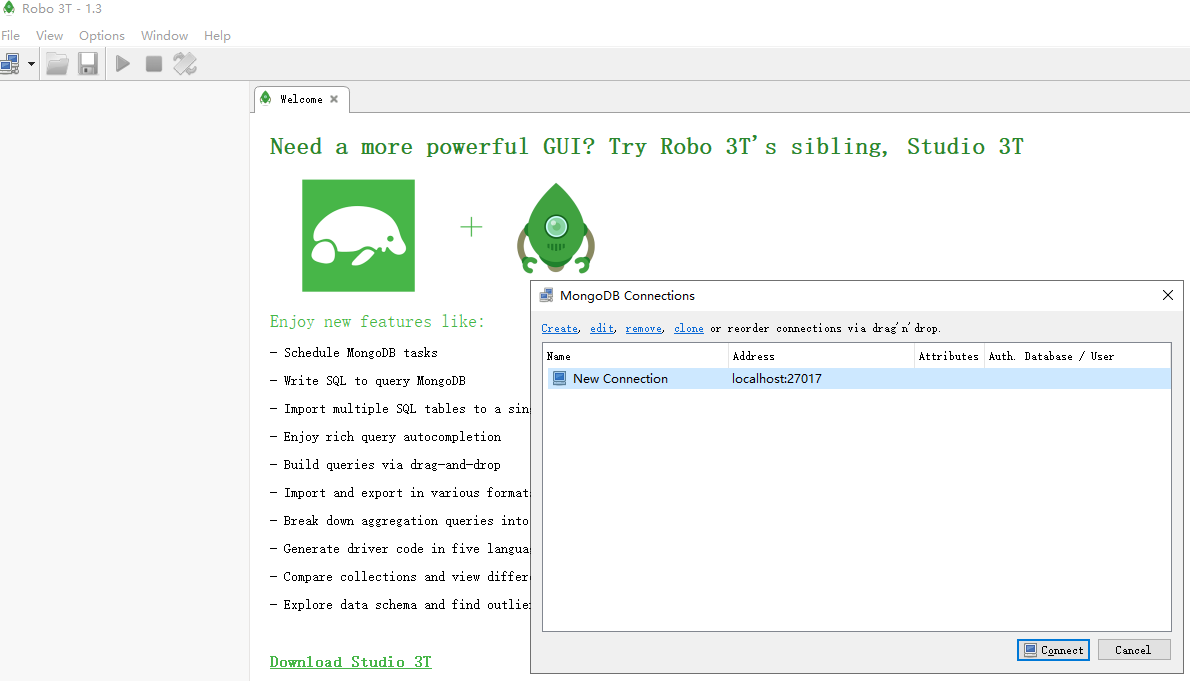Open the Window menu
1190x681 pixels.
(164, 36)
